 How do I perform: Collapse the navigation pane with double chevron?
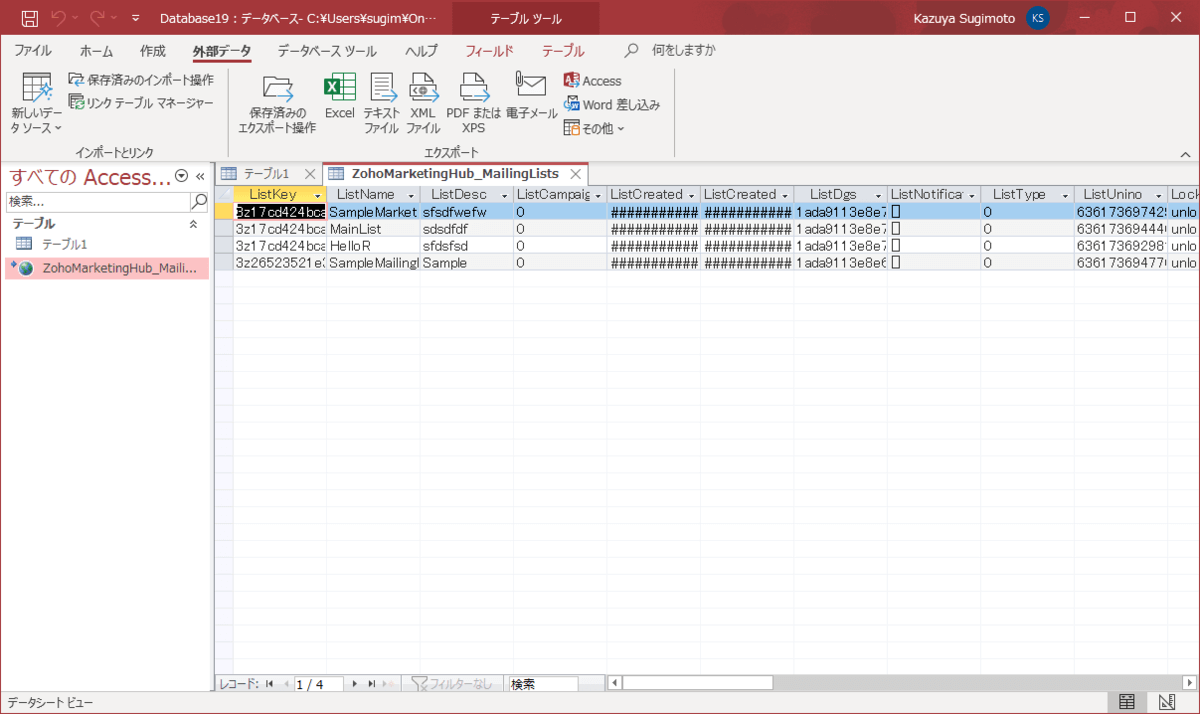click(200, 176)
